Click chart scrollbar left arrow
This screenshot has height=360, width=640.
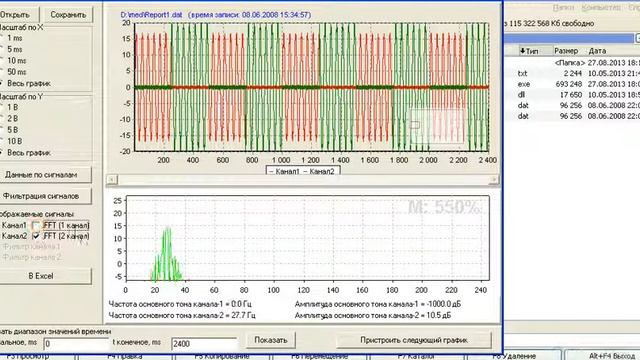[x=112, y=179]
